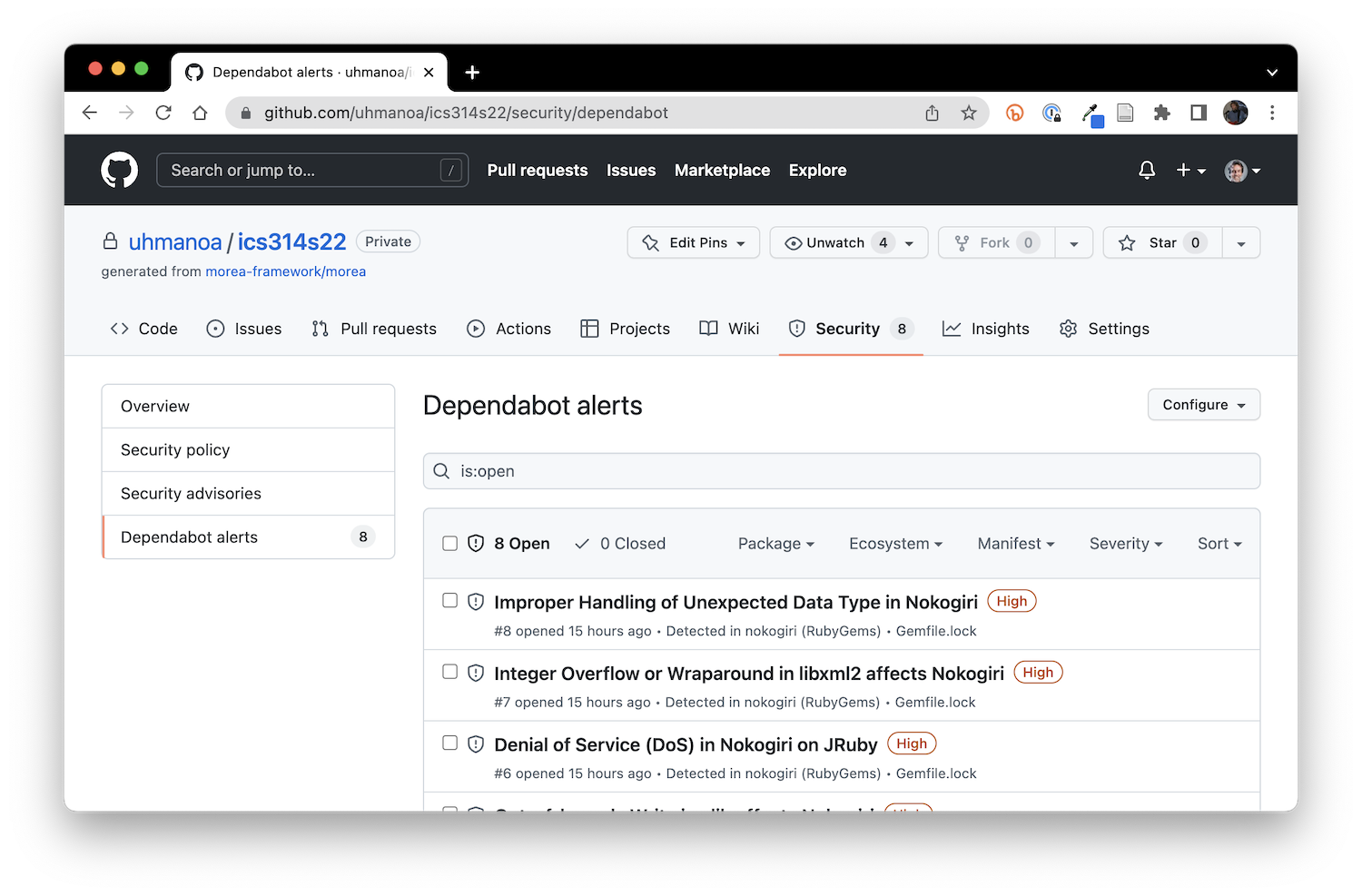The height and width of the screenshot is (896, 1362).
Task: Click the document extension icon
Action: tap(1125, 113)
